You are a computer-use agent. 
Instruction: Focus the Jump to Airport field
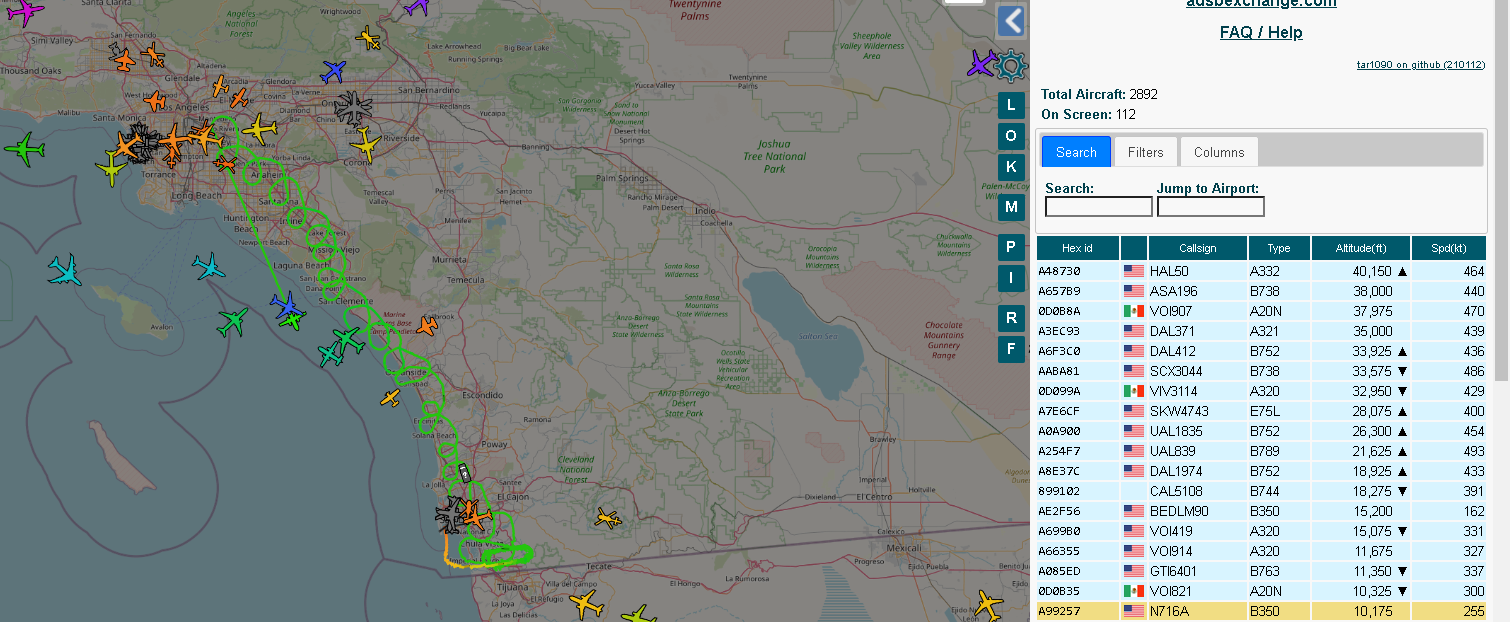tap(1211, 207)
